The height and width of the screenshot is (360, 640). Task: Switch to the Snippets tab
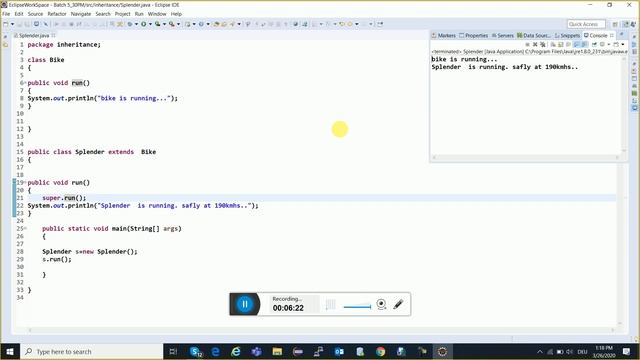point(567,36)
